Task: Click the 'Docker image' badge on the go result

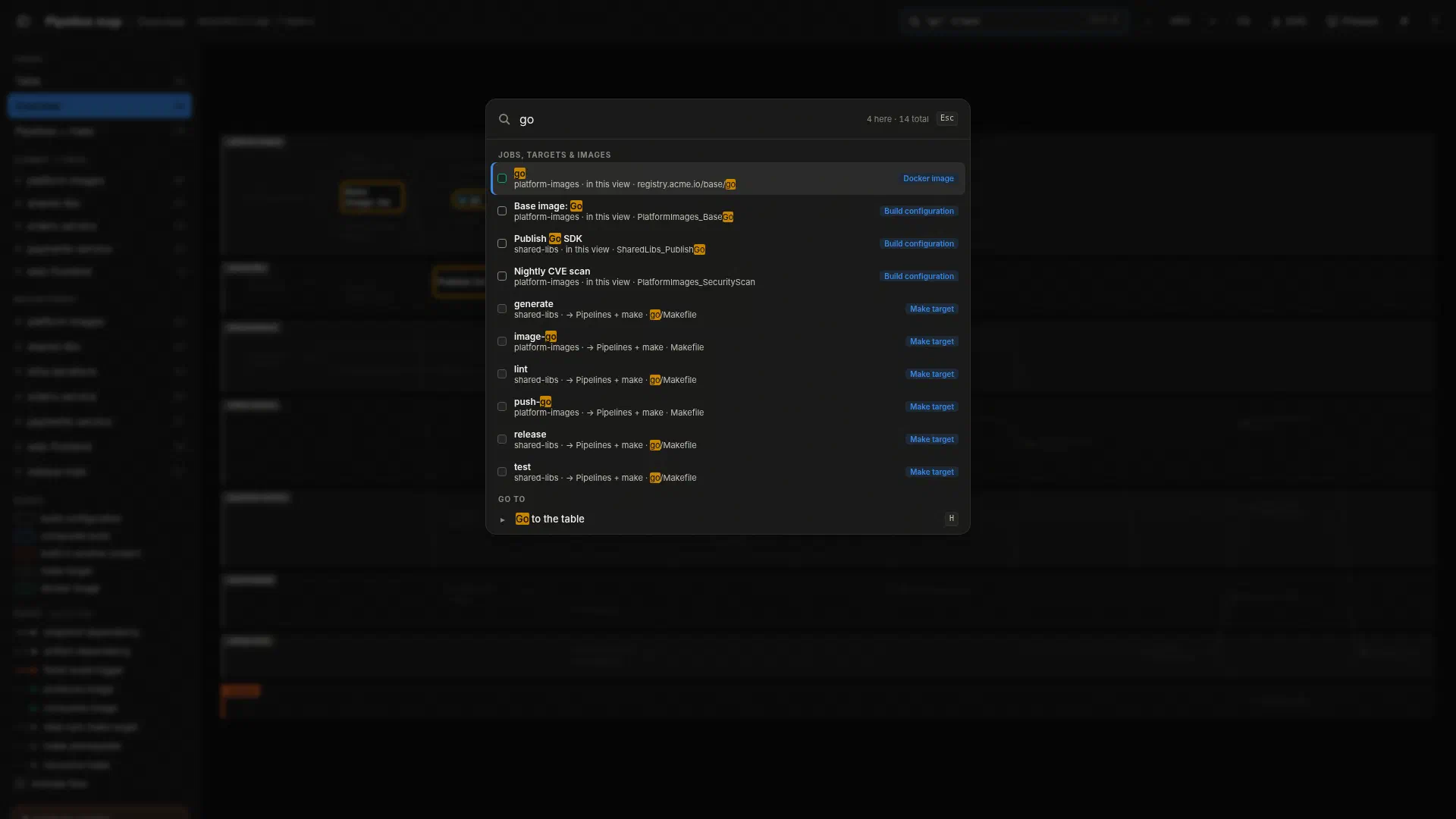Action: click(x=928, y=178)
